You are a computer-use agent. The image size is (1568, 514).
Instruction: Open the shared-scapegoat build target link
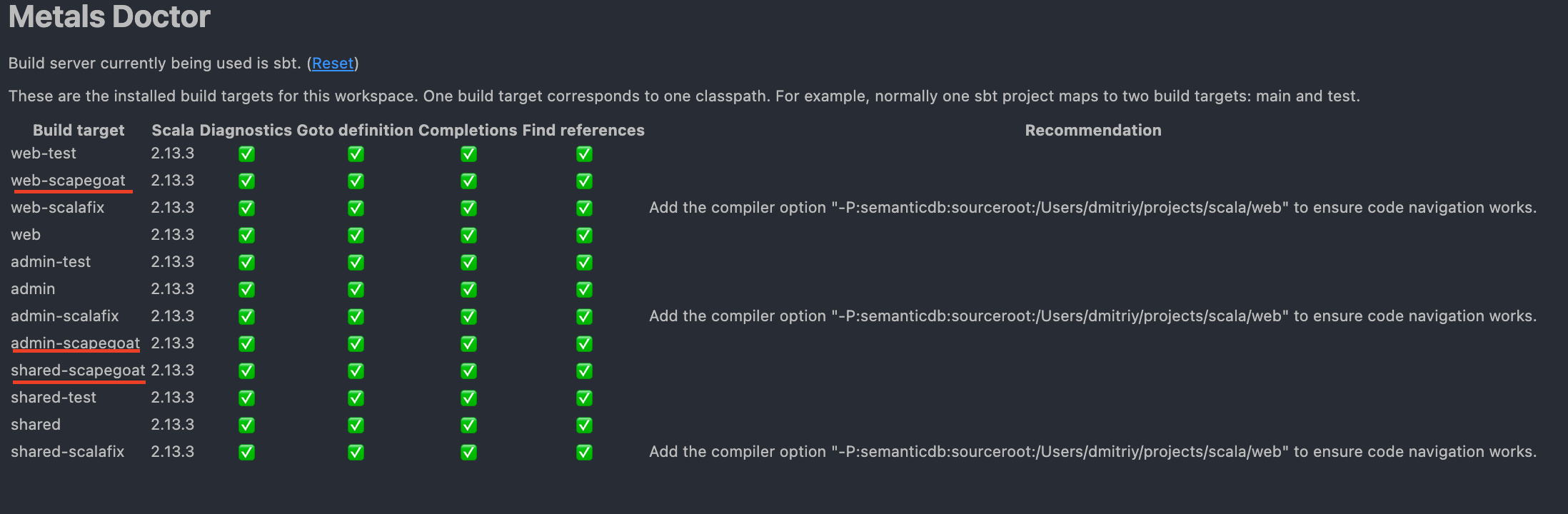[78, 371]
